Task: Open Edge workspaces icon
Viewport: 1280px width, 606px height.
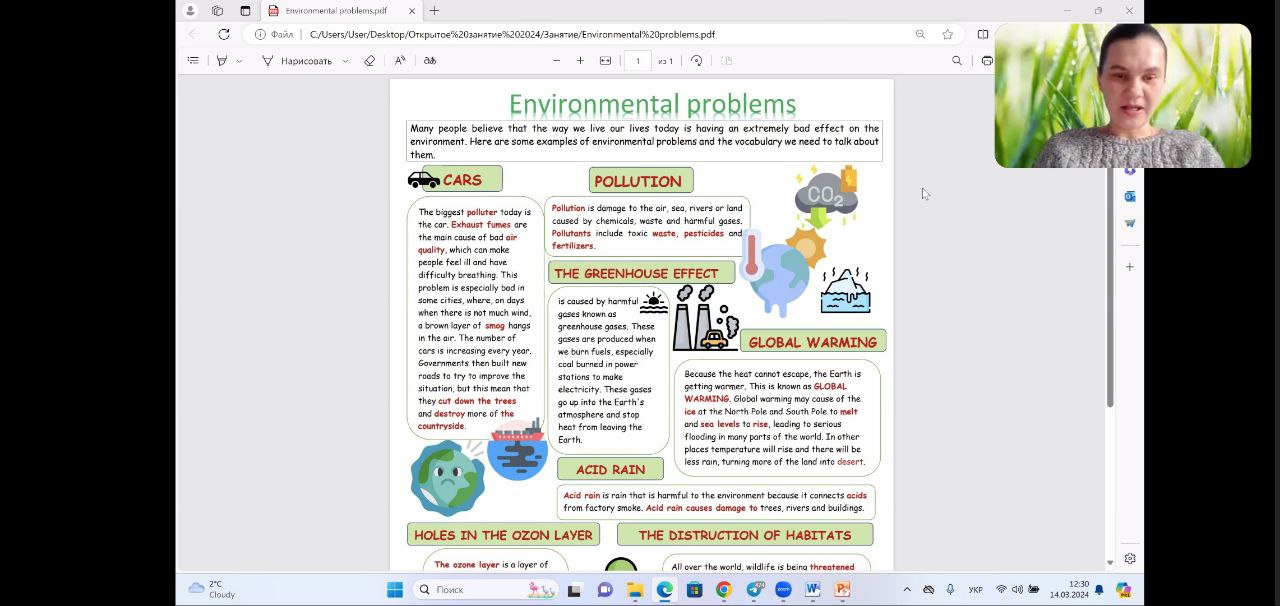Action: [217, 11]
